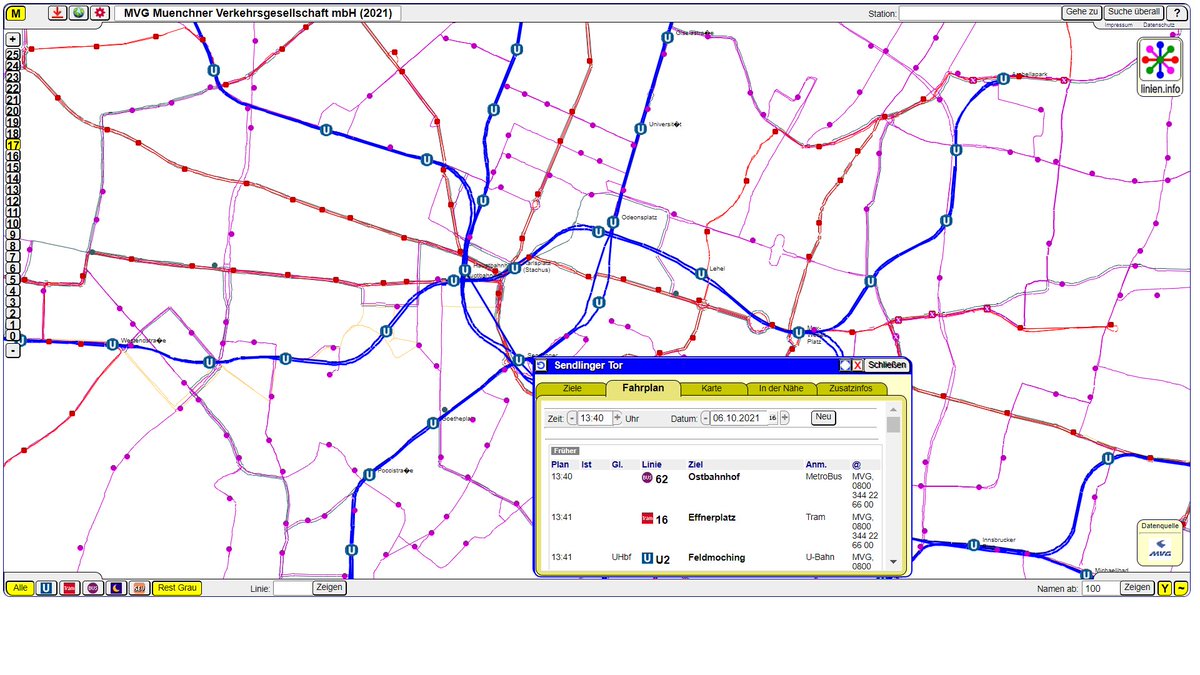Open the calendar picker icon beside Datum
Image resolution: width=1200 pixels, height=675 pixels.
[772, 418]
